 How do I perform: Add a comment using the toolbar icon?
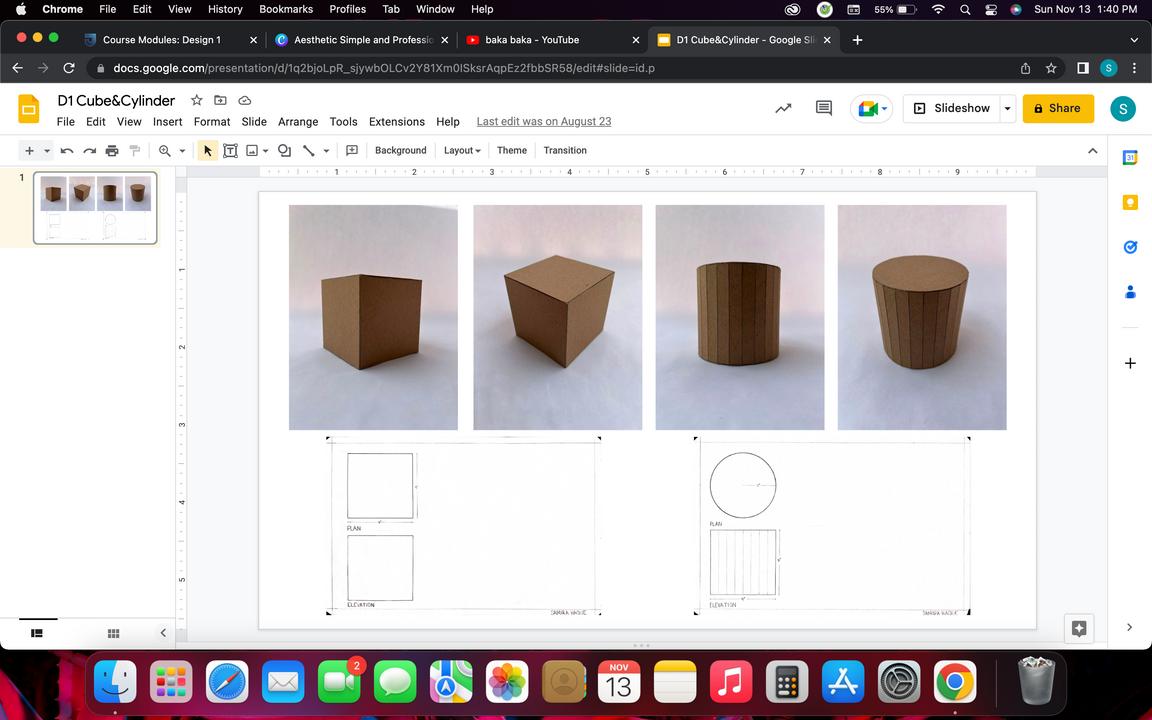pyautogui.click(x=352, y=151)
